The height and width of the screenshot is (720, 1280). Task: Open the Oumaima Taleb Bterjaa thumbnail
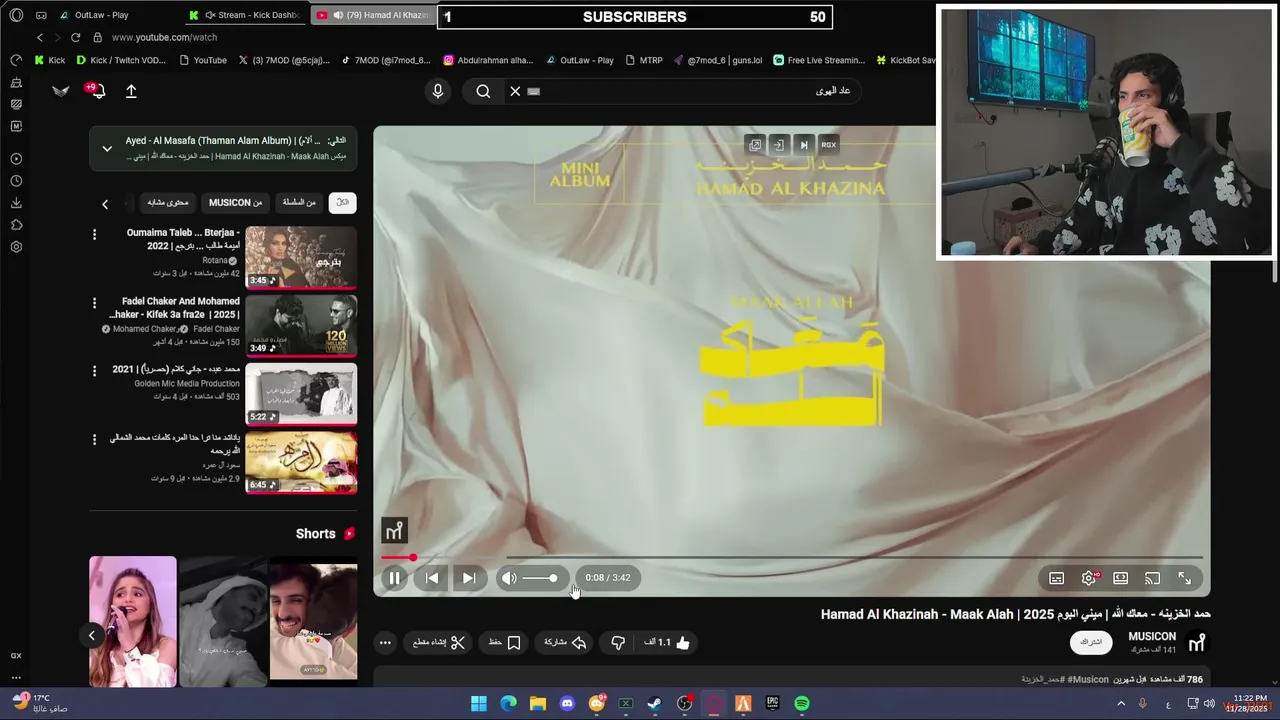(301, 257)
